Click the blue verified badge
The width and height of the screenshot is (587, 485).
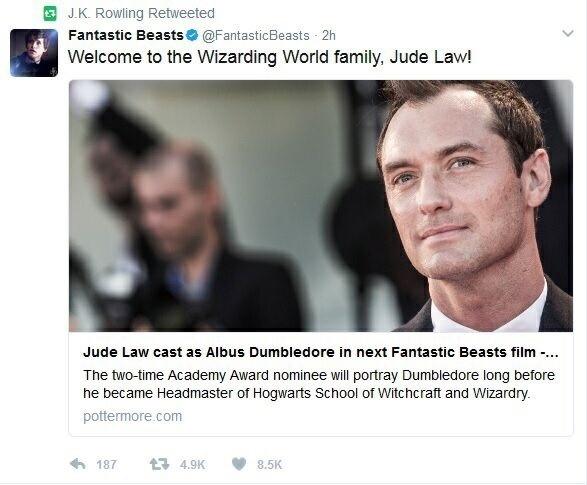pos(192,35)
